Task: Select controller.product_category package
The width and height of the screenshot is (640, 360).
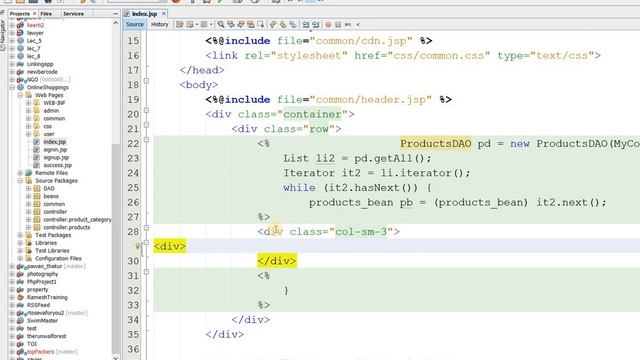Action: 77,220
